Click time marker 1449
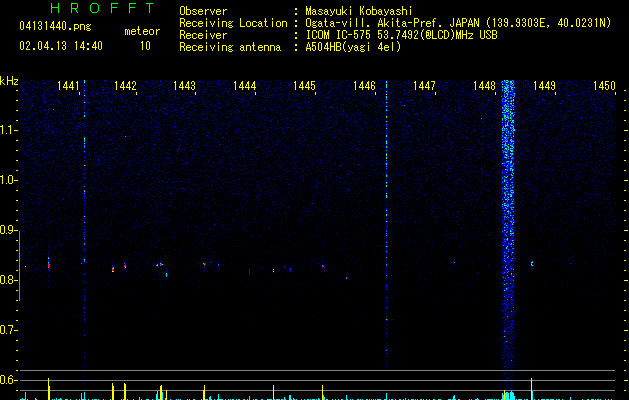Image resolution: width=629 pixels, height=400 pixels. 544,86
